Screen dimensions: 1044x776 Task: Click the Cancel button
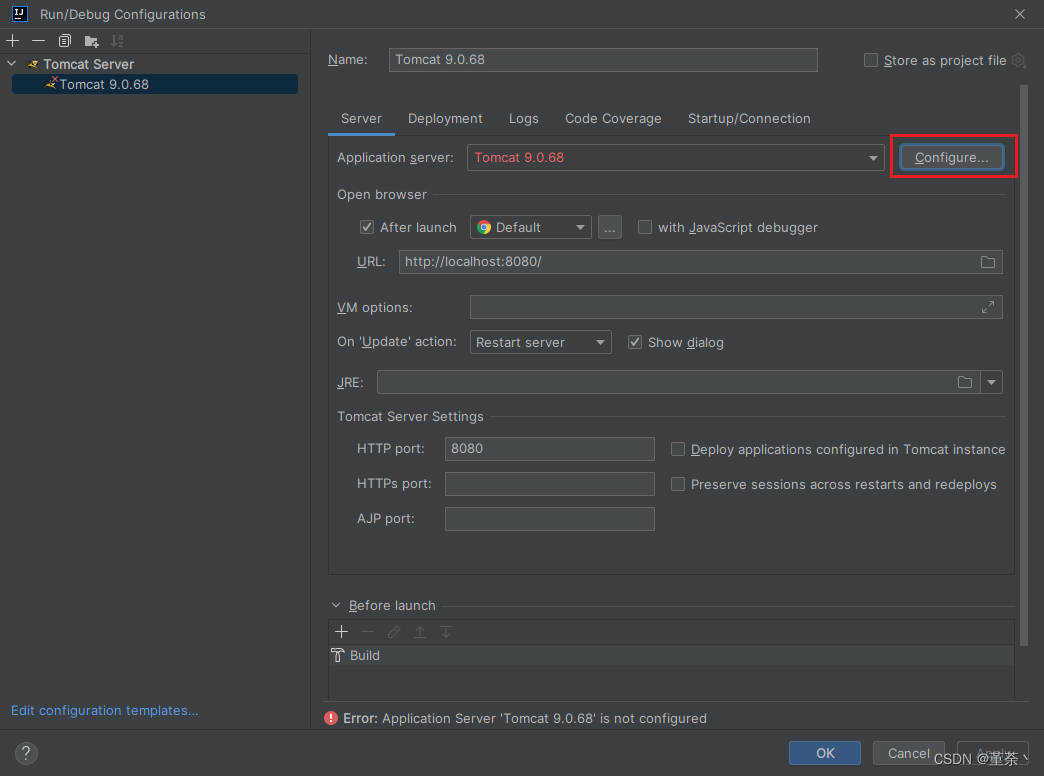909,753
